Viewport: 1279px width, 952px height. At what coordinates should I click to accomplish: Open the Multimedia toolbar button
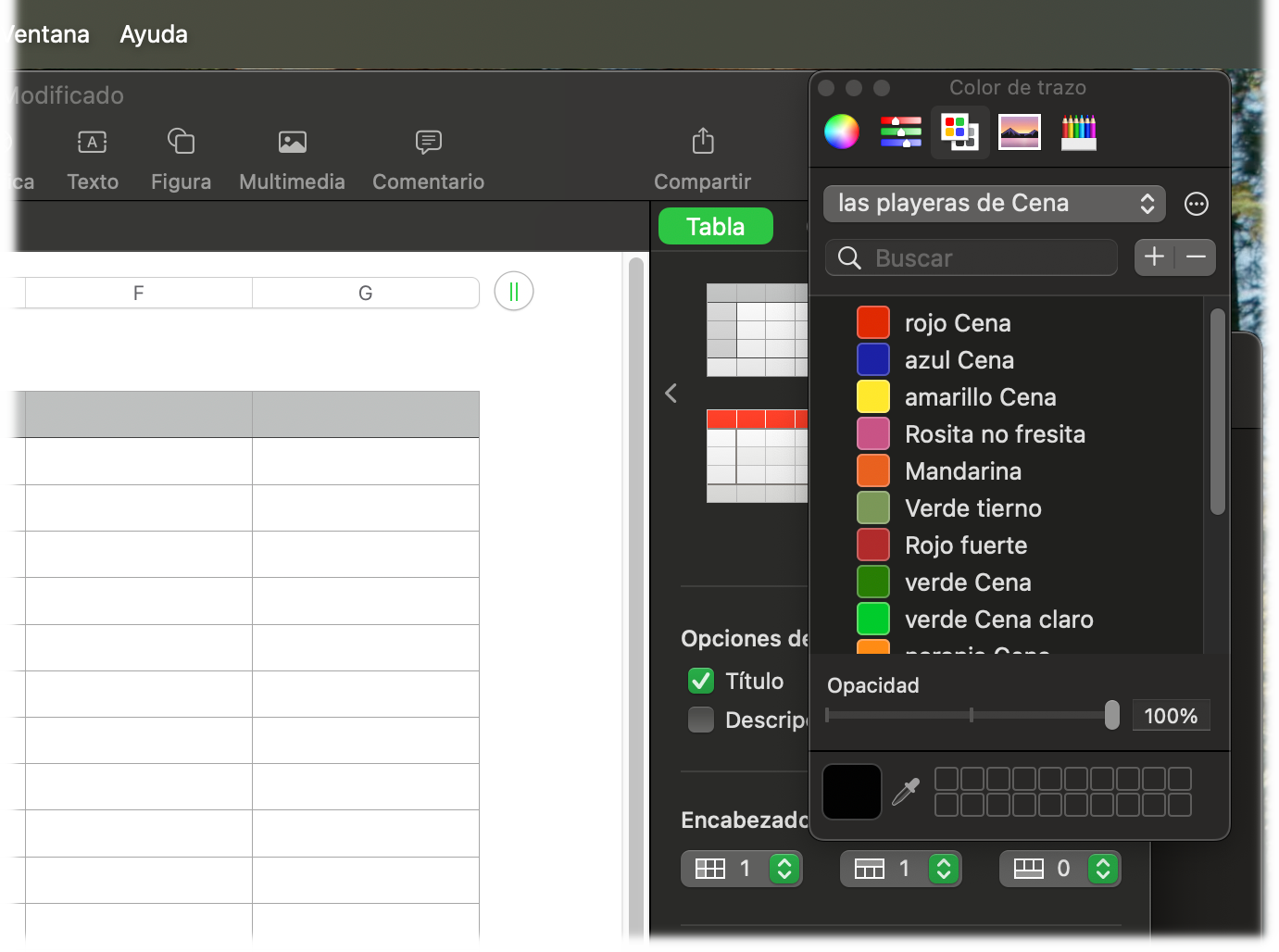tap(292, 142)
